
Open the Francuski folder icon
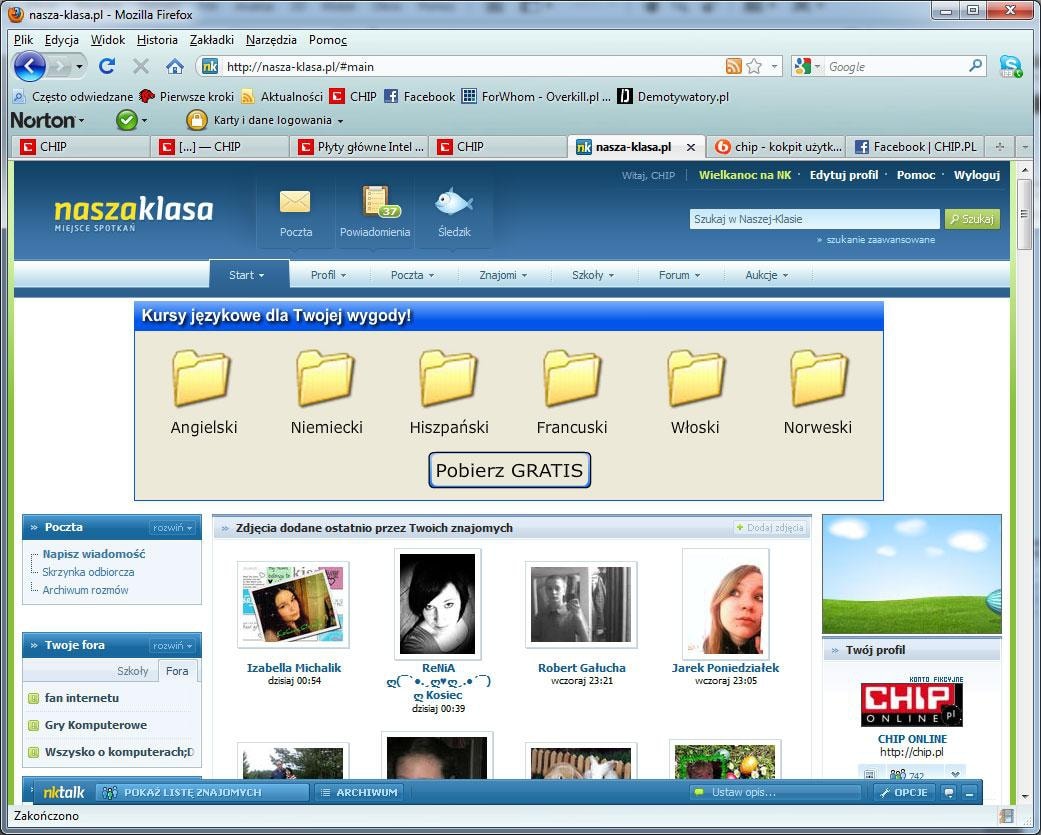pyautogui.click(x=572, y=378)
